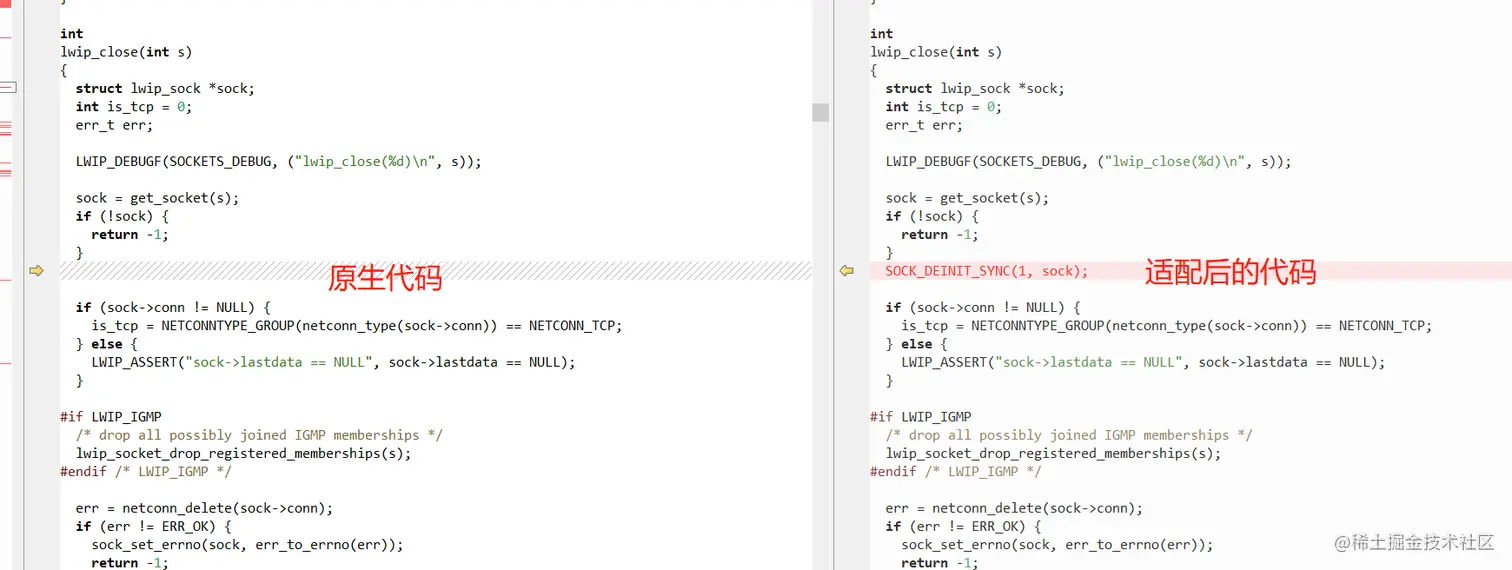Click the LWIP_ASSERT line in the left pane

click(x=334, y=362)
